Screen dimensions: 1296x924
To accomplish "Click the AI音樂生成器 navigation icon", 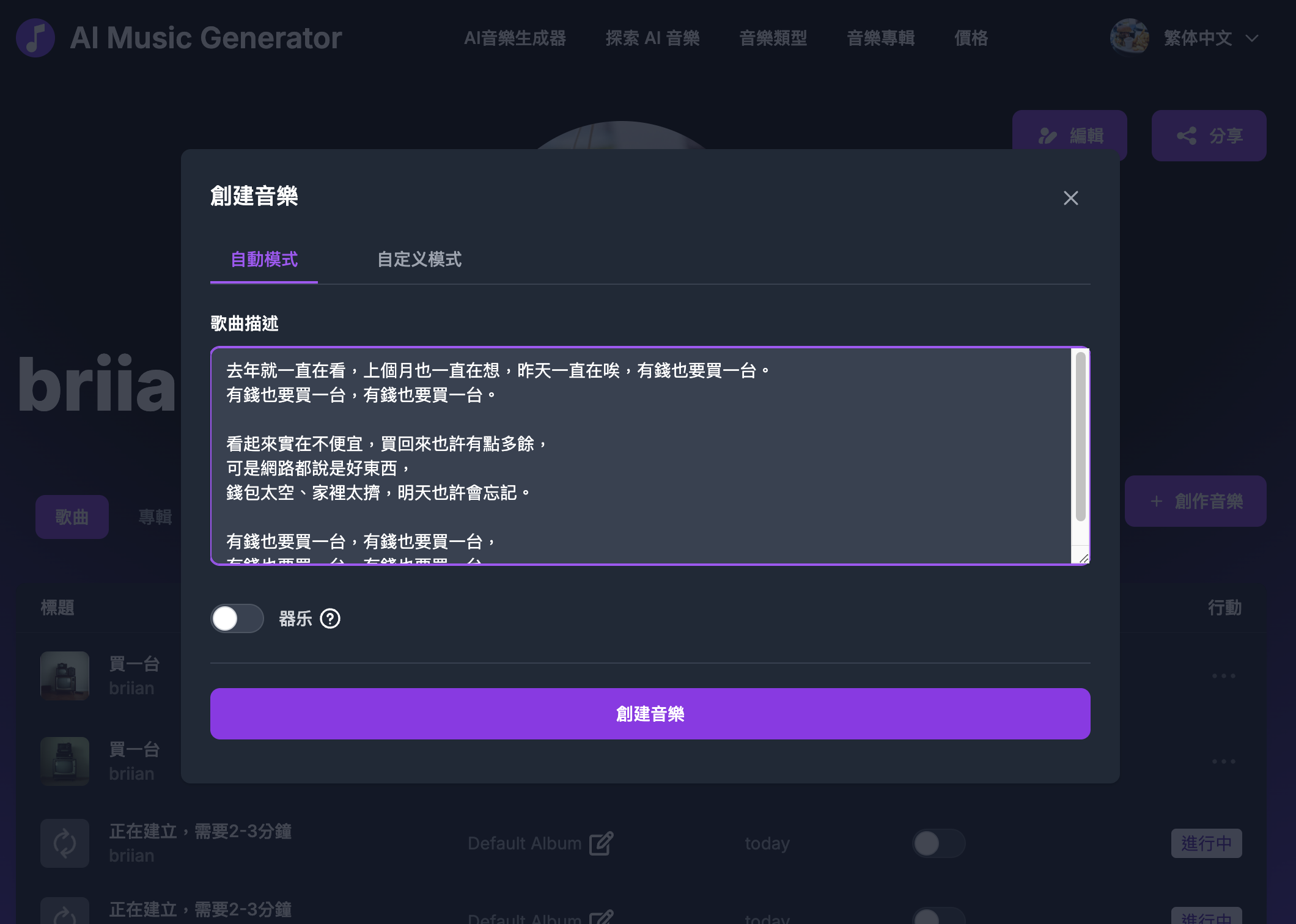I will coord(517,37).
